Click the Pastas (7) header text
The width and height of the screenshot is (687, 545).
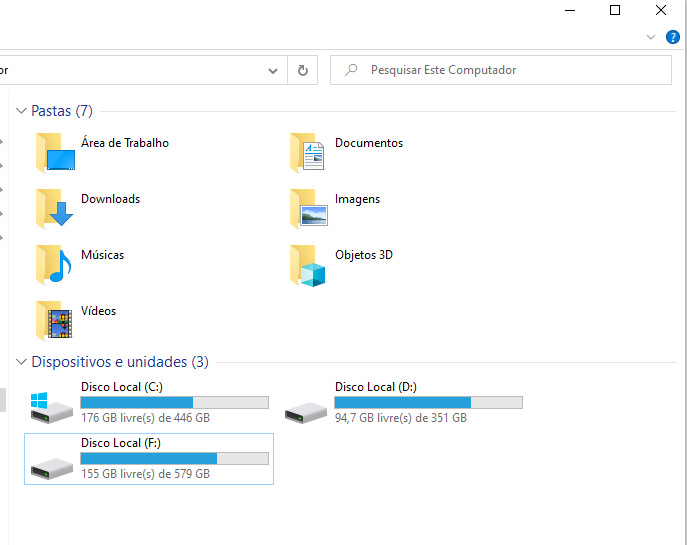(x=62, y=111)
